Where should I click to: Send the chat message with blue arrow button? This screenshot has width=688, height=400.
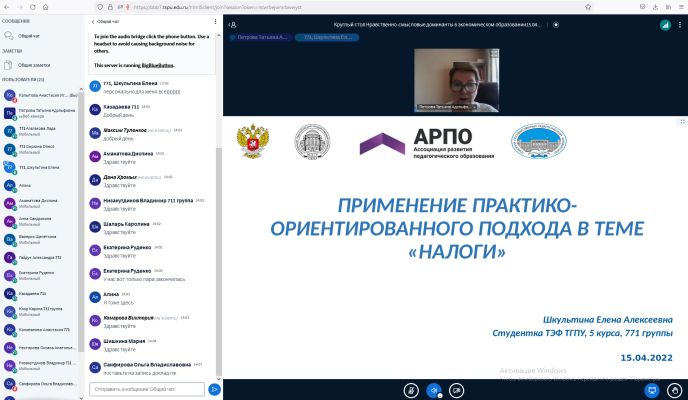click(214, 389)
